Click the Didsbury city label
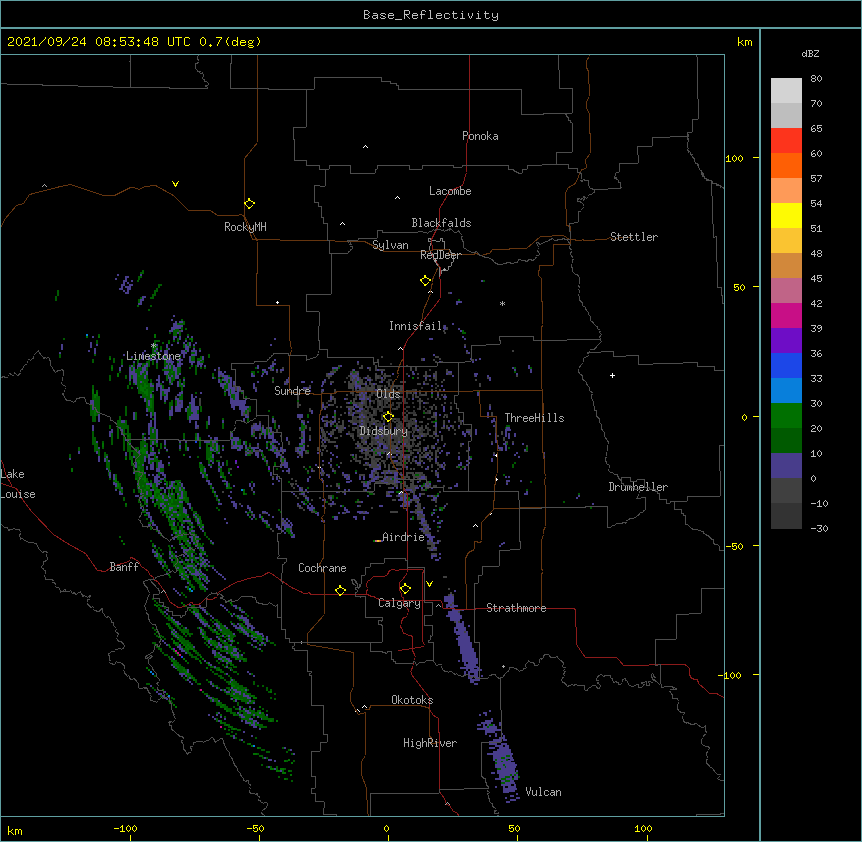The image size is (862, 842). point(384,431)
